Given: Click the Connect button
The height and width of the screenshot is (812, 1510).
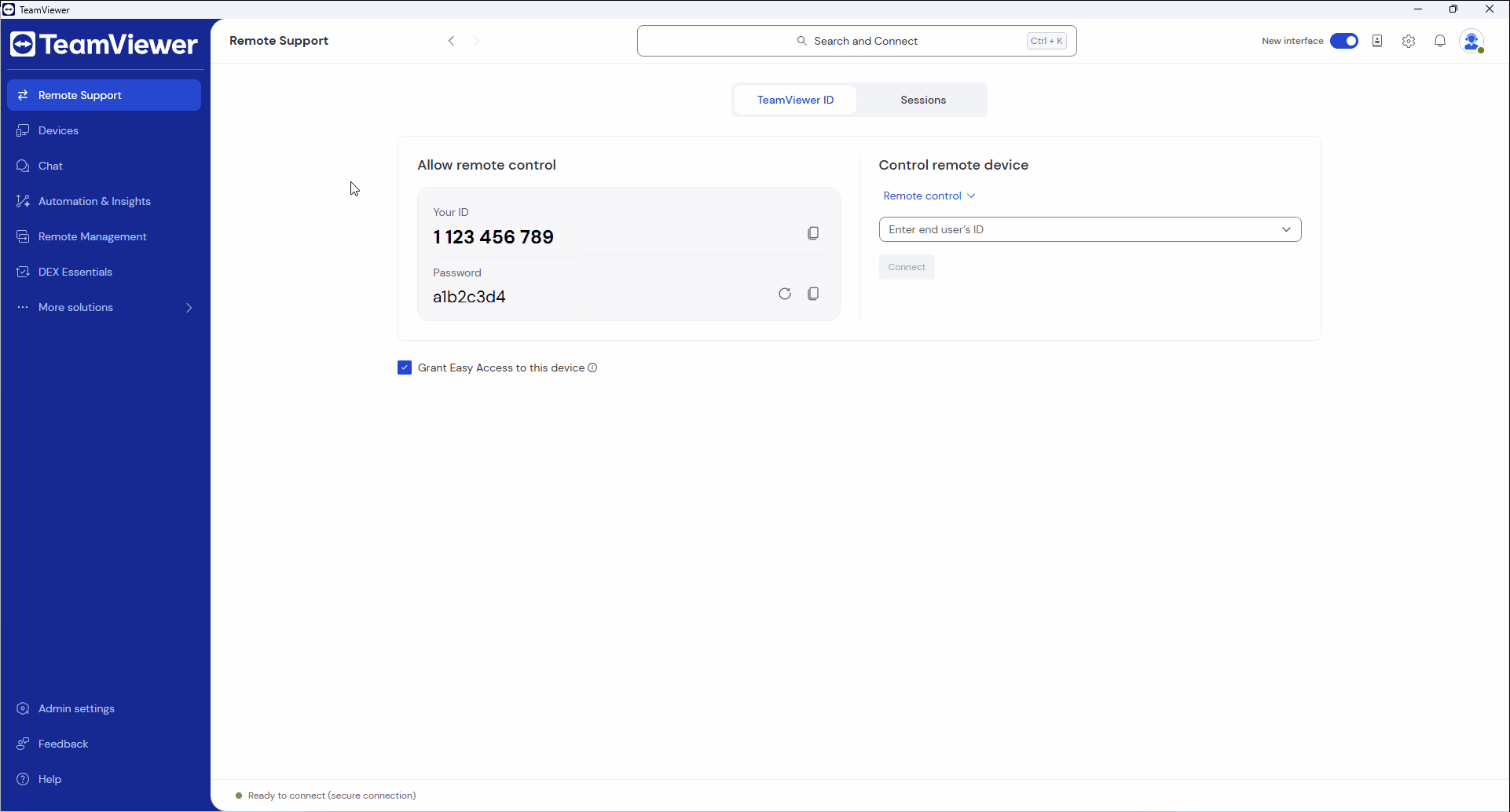Looking at the screenshot, I should click(x=906, y=266).
